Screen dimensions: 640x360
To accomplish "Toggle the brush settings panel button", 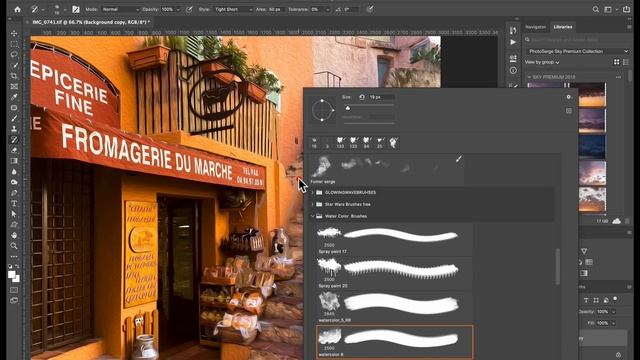I will (x=76, y=9).
